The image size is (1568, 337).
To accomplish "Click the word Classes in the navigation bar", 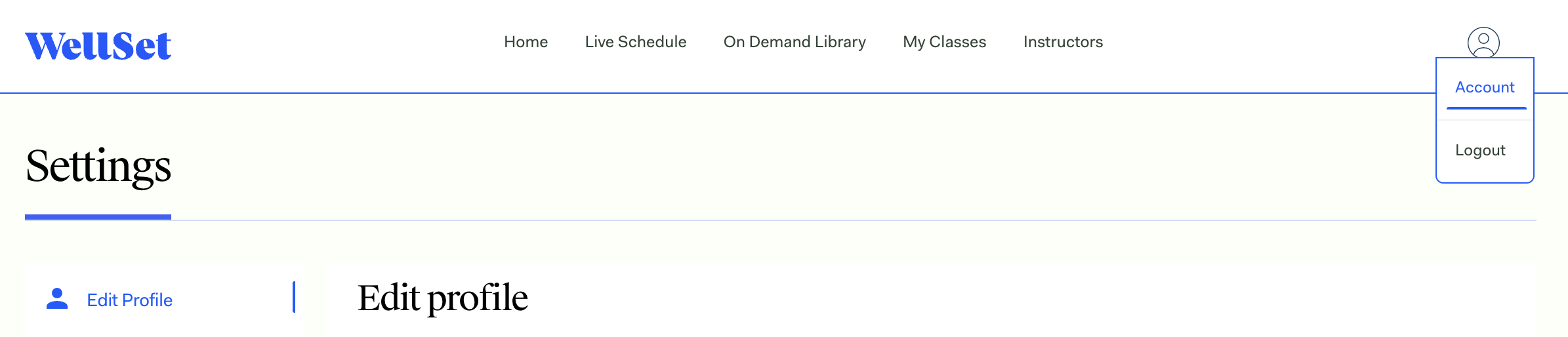I will (x=958, y=42).
